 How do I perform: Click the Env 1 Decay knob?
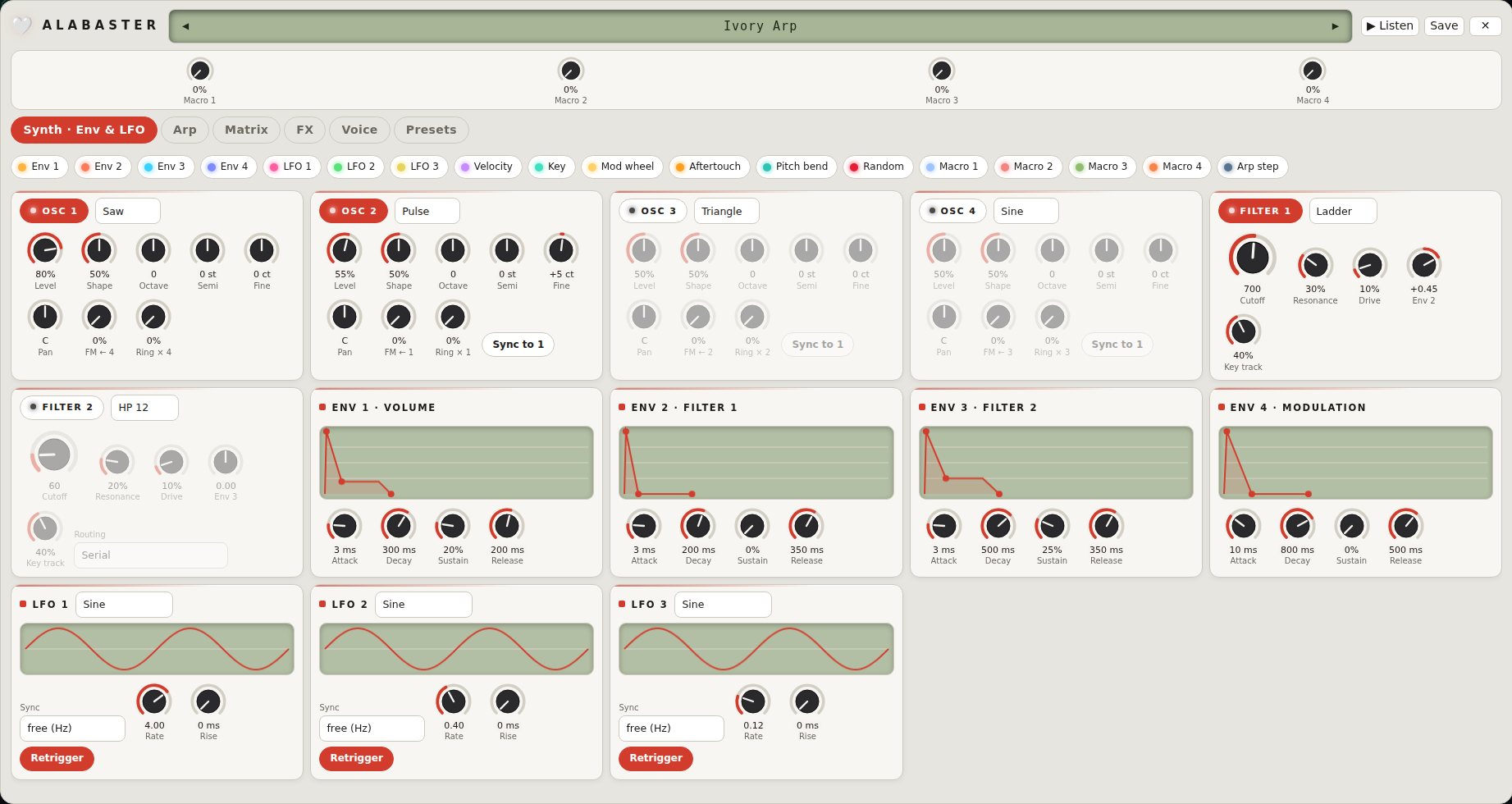pos(399,525)
